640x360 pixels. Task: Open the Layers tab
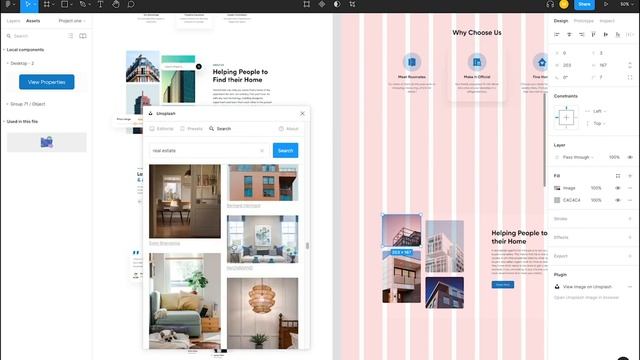click(13, 21)
